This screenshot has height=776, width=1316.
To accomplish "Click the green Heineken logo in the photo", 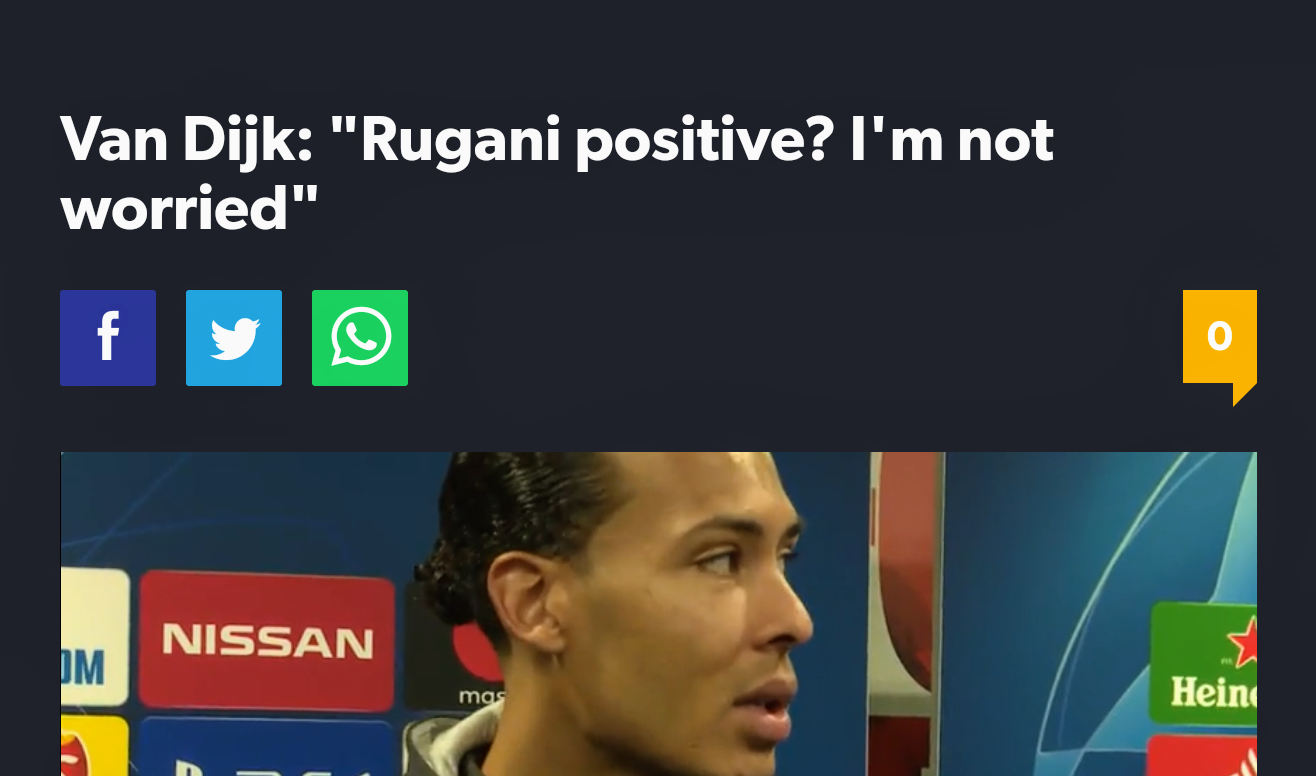I will point(1204,664).
